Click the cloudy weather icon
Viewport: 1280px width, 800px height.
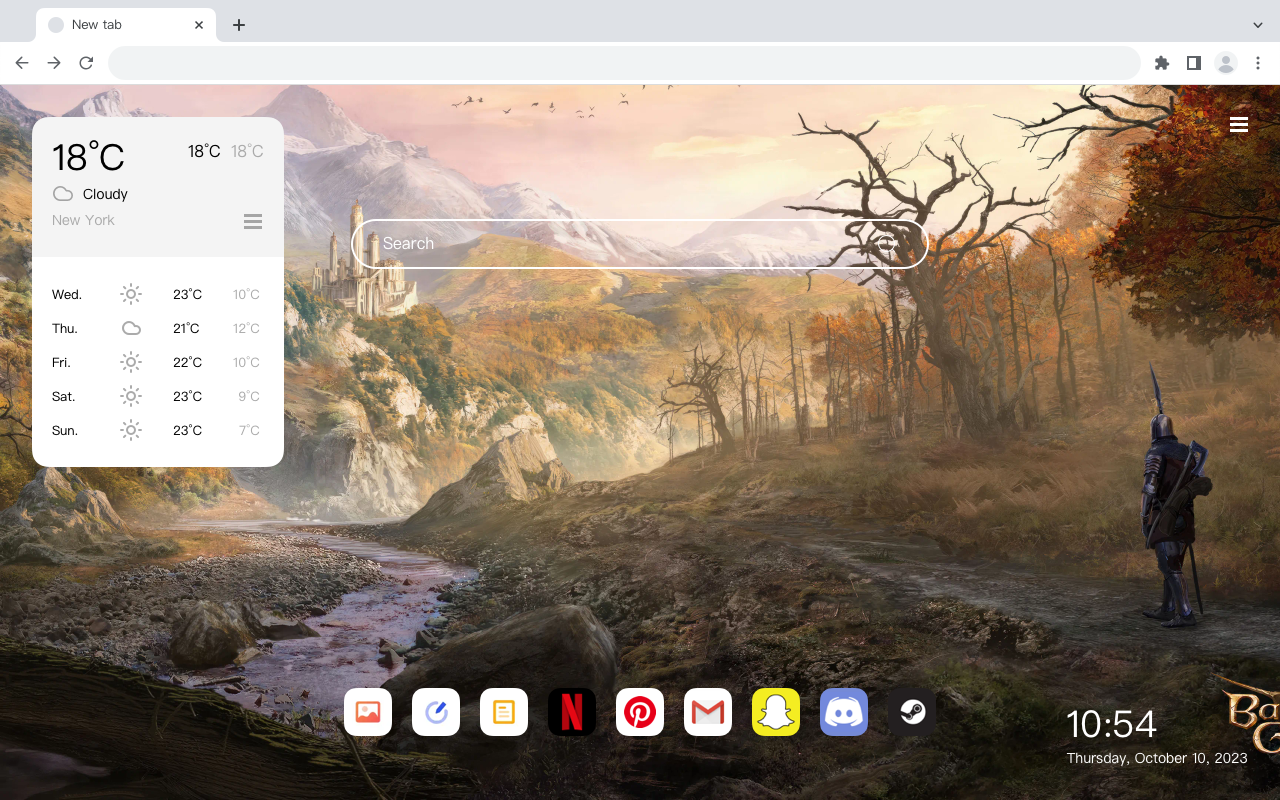pyautogui.click(x=63, y=194)
